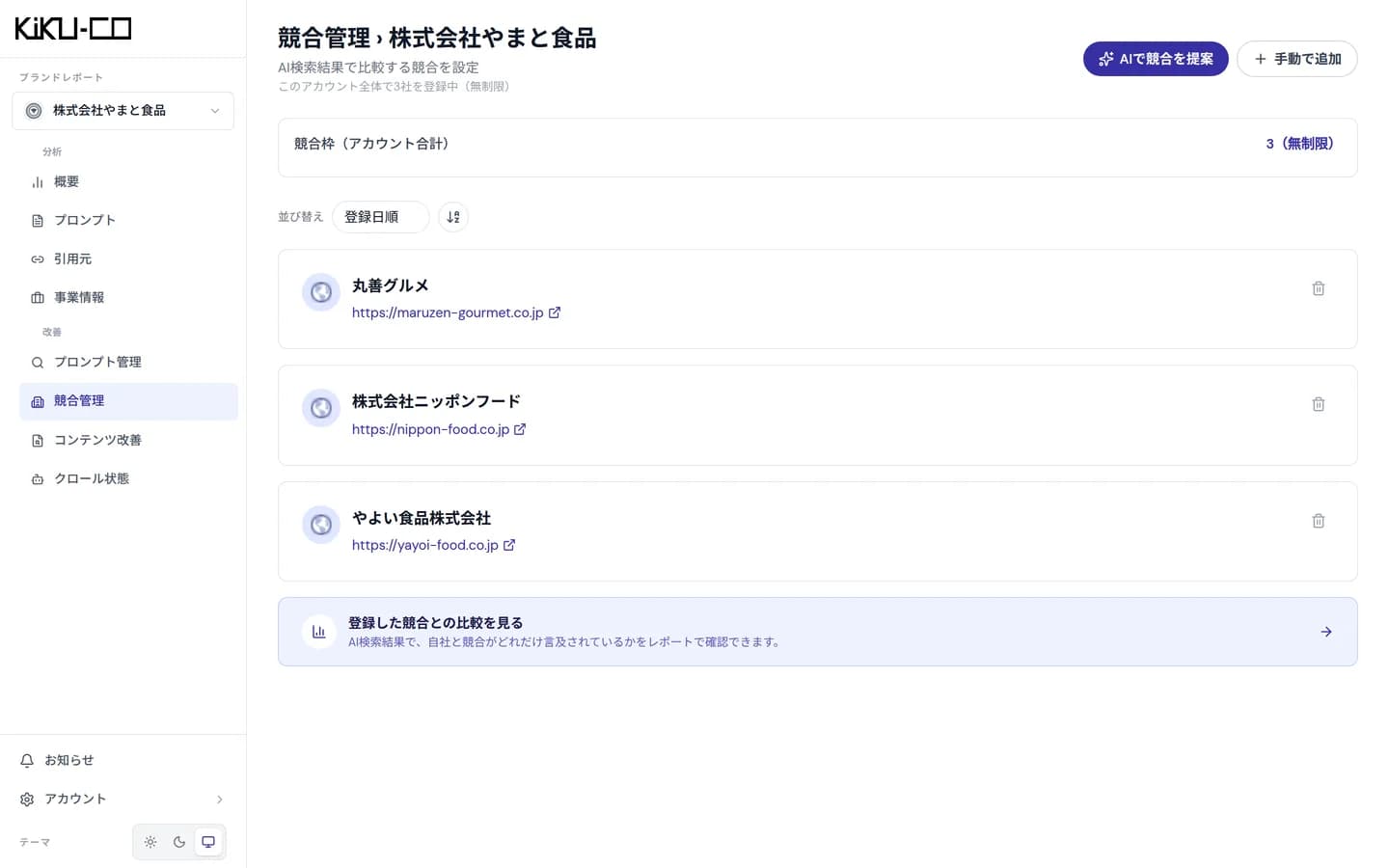
Task: Click the クロール状態 robot icon
Action: [x=38, y=479]
